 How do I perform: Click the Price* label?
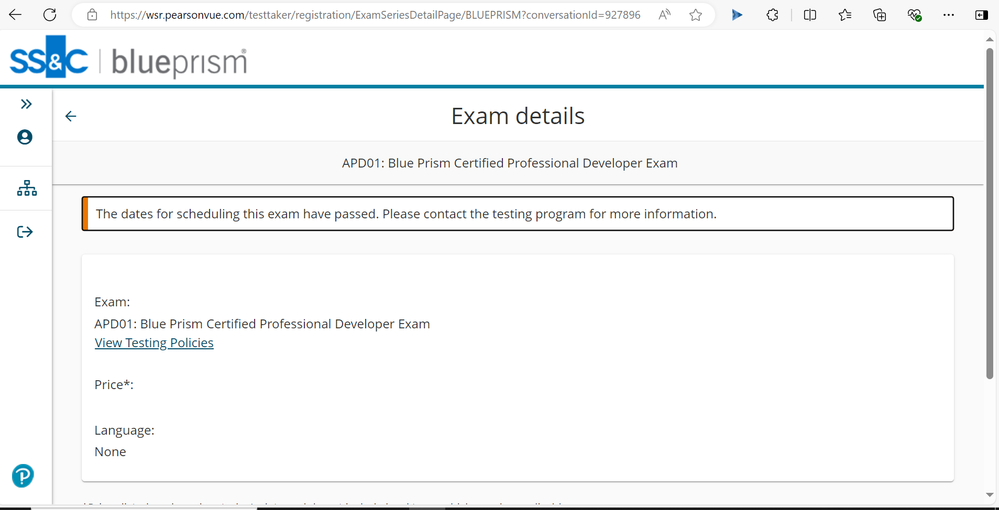click(114, 385)
